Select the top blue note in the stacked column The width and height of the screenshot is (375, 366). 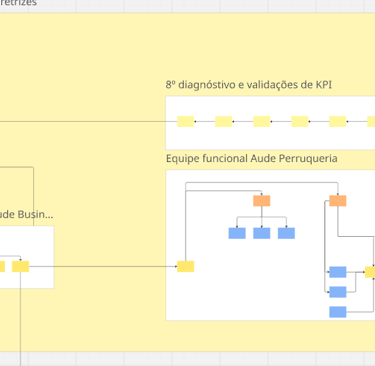coord(338,272)
